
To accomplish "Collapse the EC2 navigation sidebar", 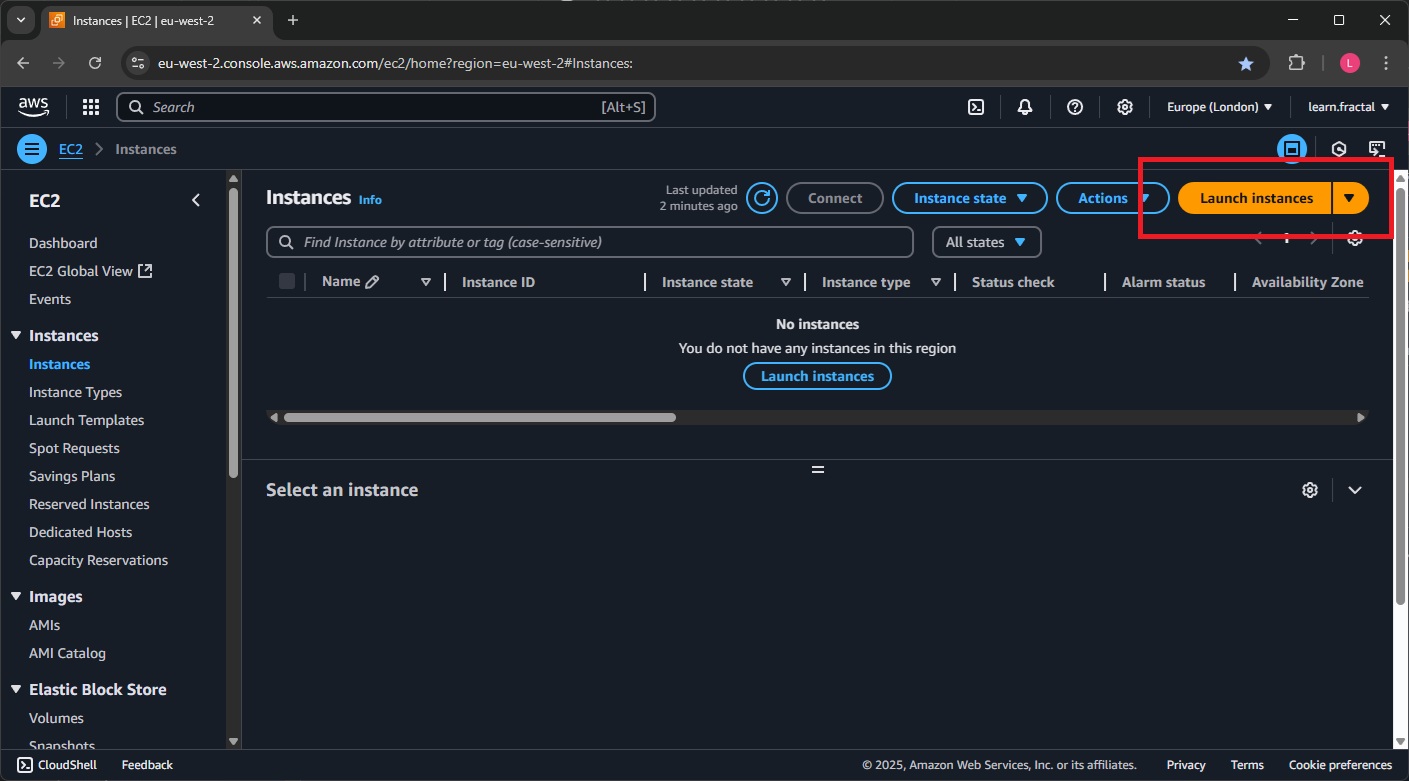I will coord(196,200).
